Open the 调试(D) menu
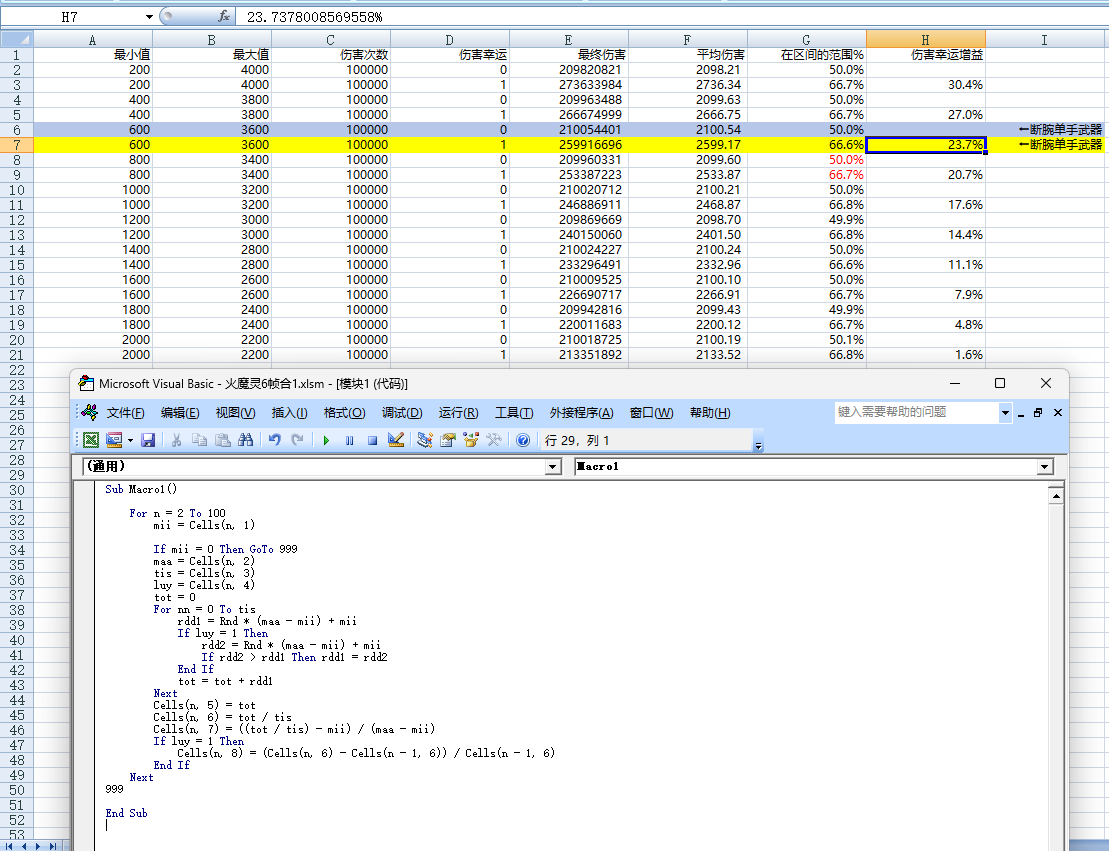This screenshot has height=851, width=1109. pyautogui.click(x=401, y=413)
